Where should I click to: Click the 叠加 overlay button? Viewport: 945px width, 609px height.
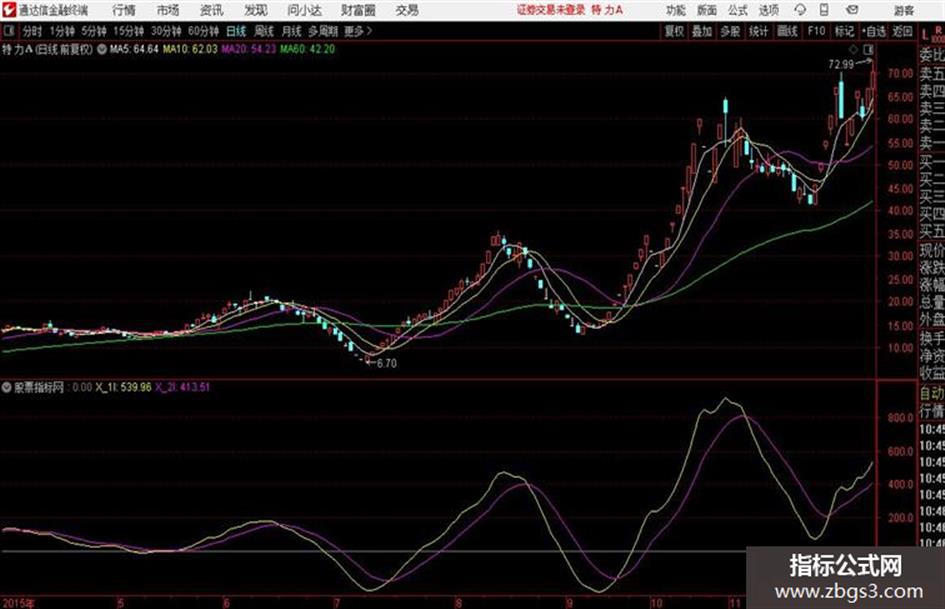[x=702, y=31]
